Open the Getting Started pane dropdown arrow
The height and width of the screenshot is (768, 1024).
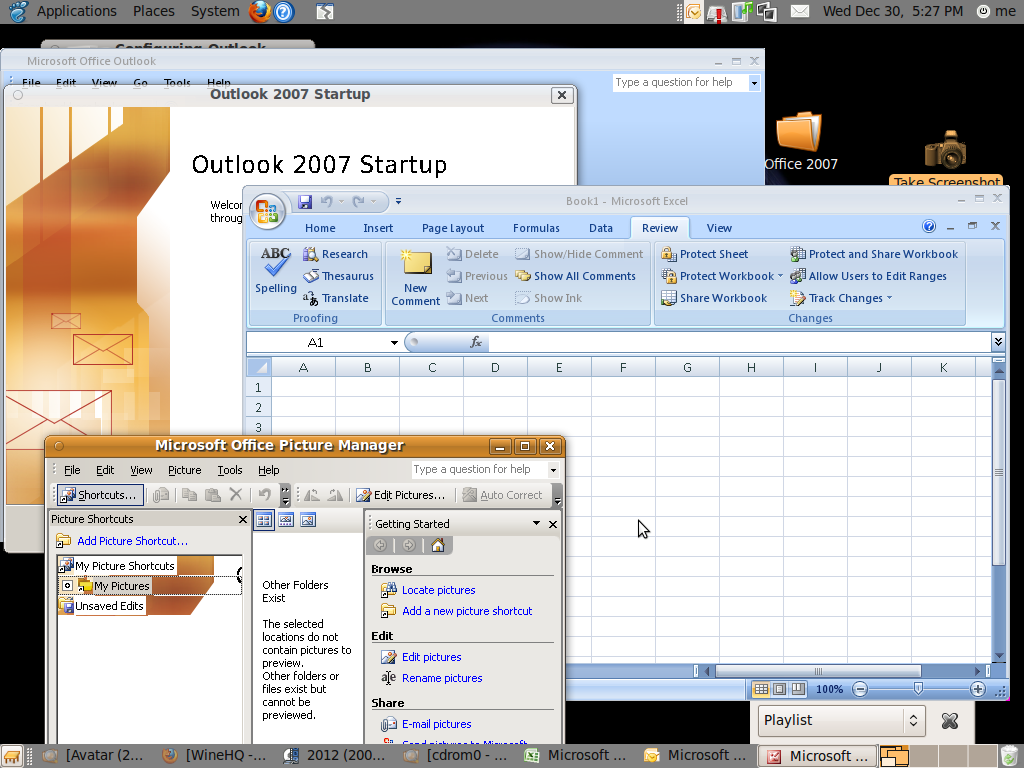536,524
